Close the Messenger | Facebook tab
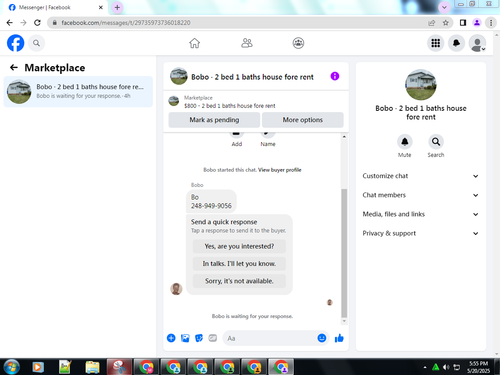 100,7
